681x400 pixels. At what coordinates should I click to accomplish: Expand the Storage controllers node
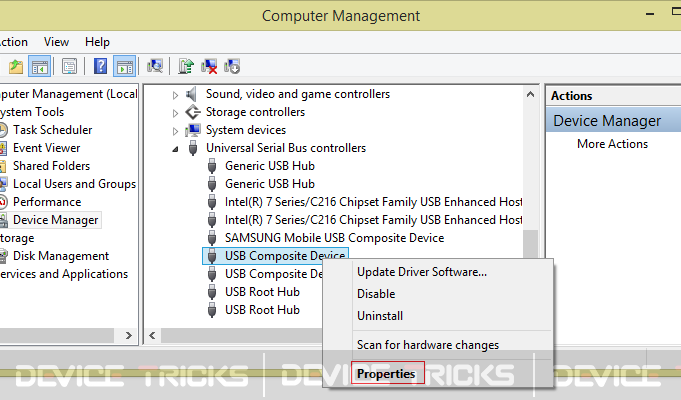coord(175,113)
